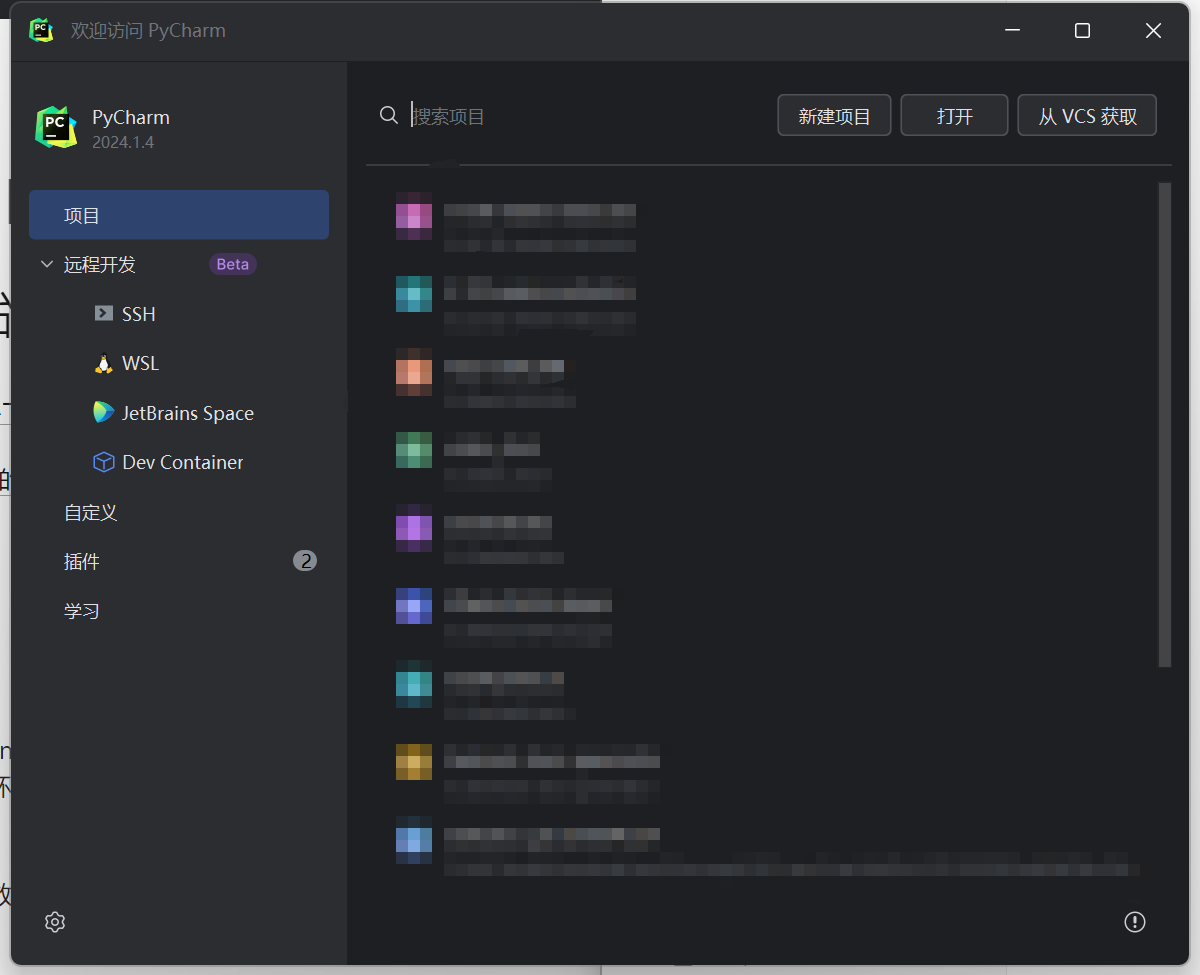1200x975 pixels.
Task: Maximize the PyCharm welcome window
Action: click(x=1082, y=31)
